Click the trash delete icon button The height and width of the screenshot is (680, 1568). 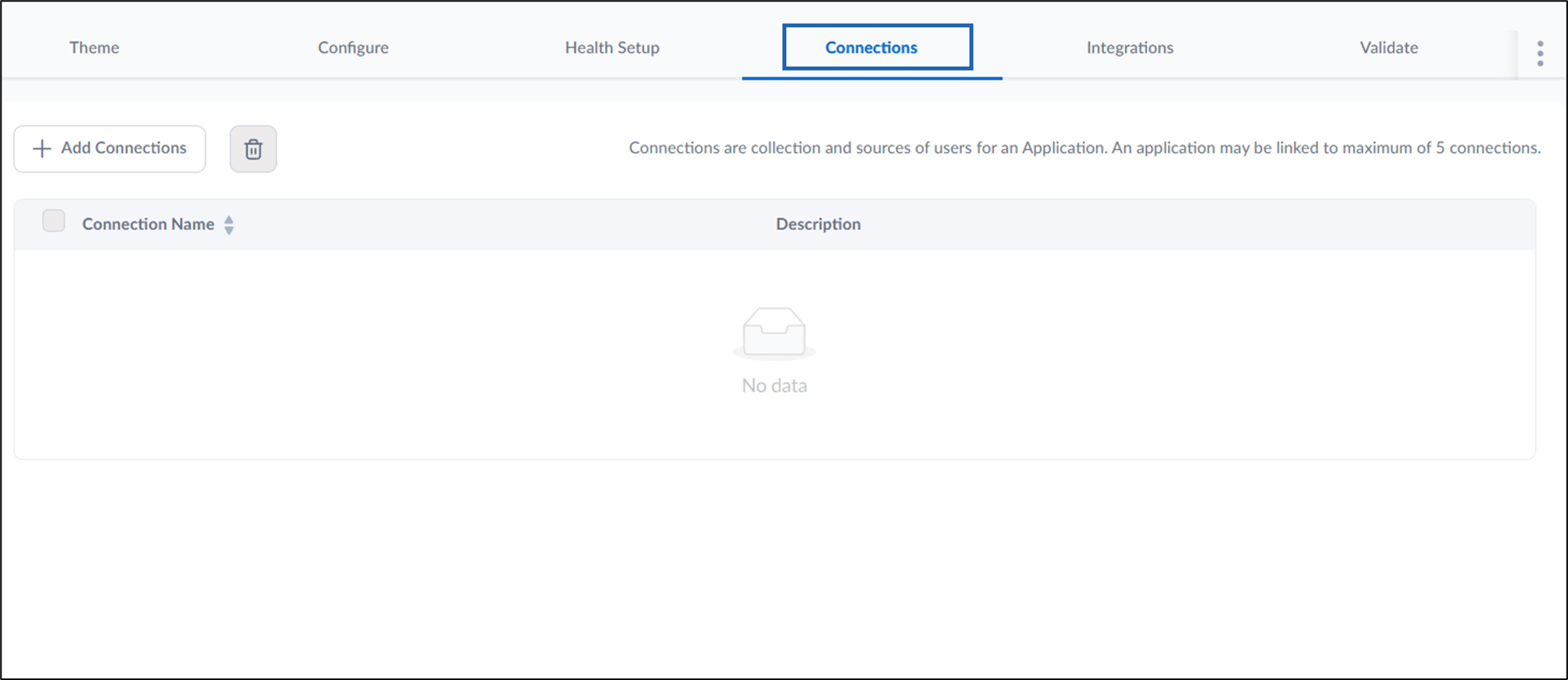[x=253, y=149]
